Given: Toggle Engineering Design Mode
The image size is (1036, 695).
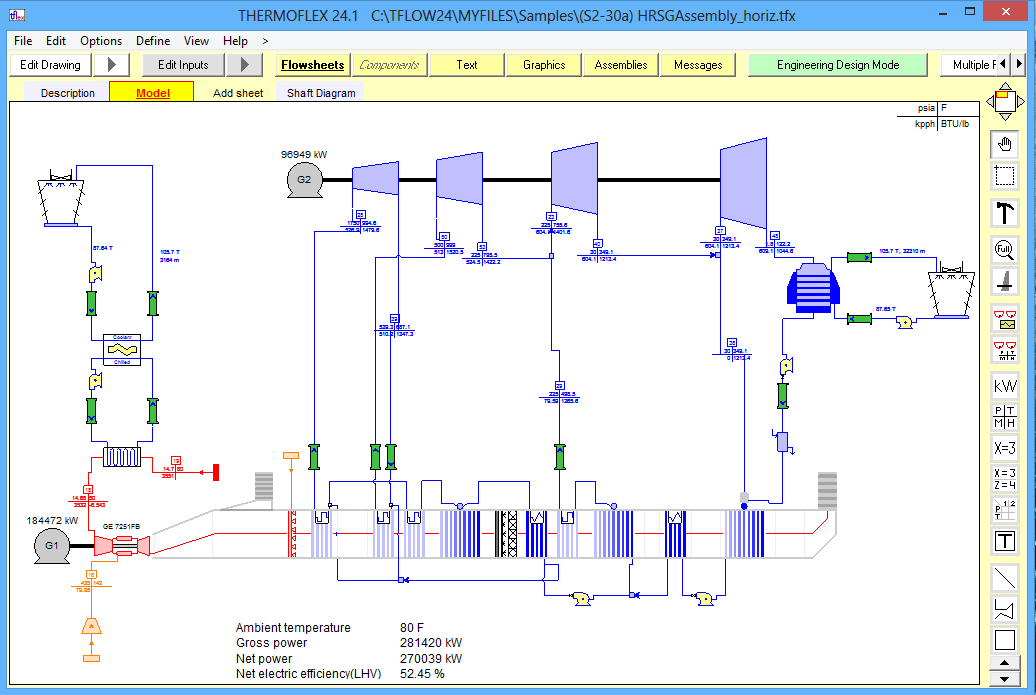Looking at the screenshot, I should [x=838, y=65].
